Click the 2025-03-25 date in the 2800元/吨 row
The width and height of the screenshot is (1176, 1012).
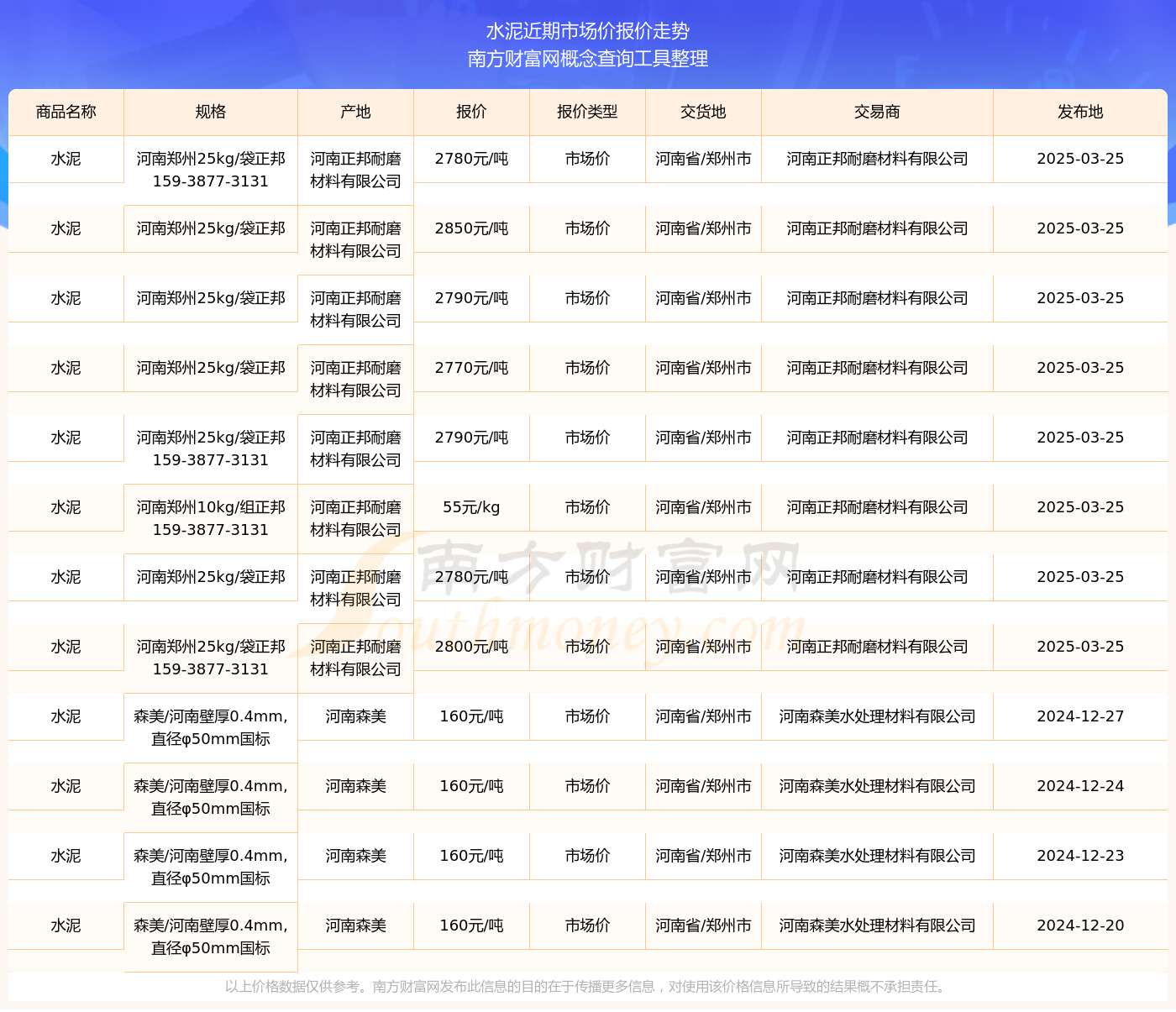point(1080,647)
